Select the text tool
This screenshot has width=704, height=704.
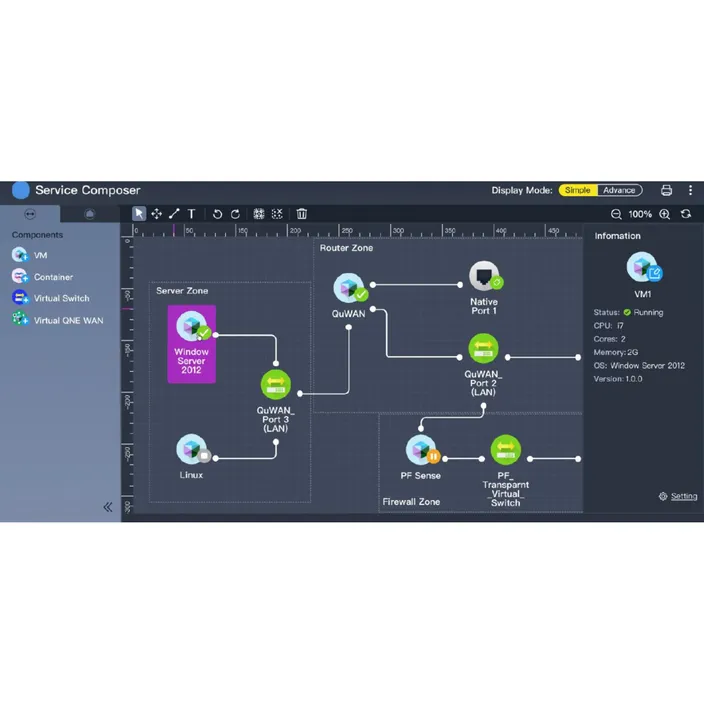point(192,214)
